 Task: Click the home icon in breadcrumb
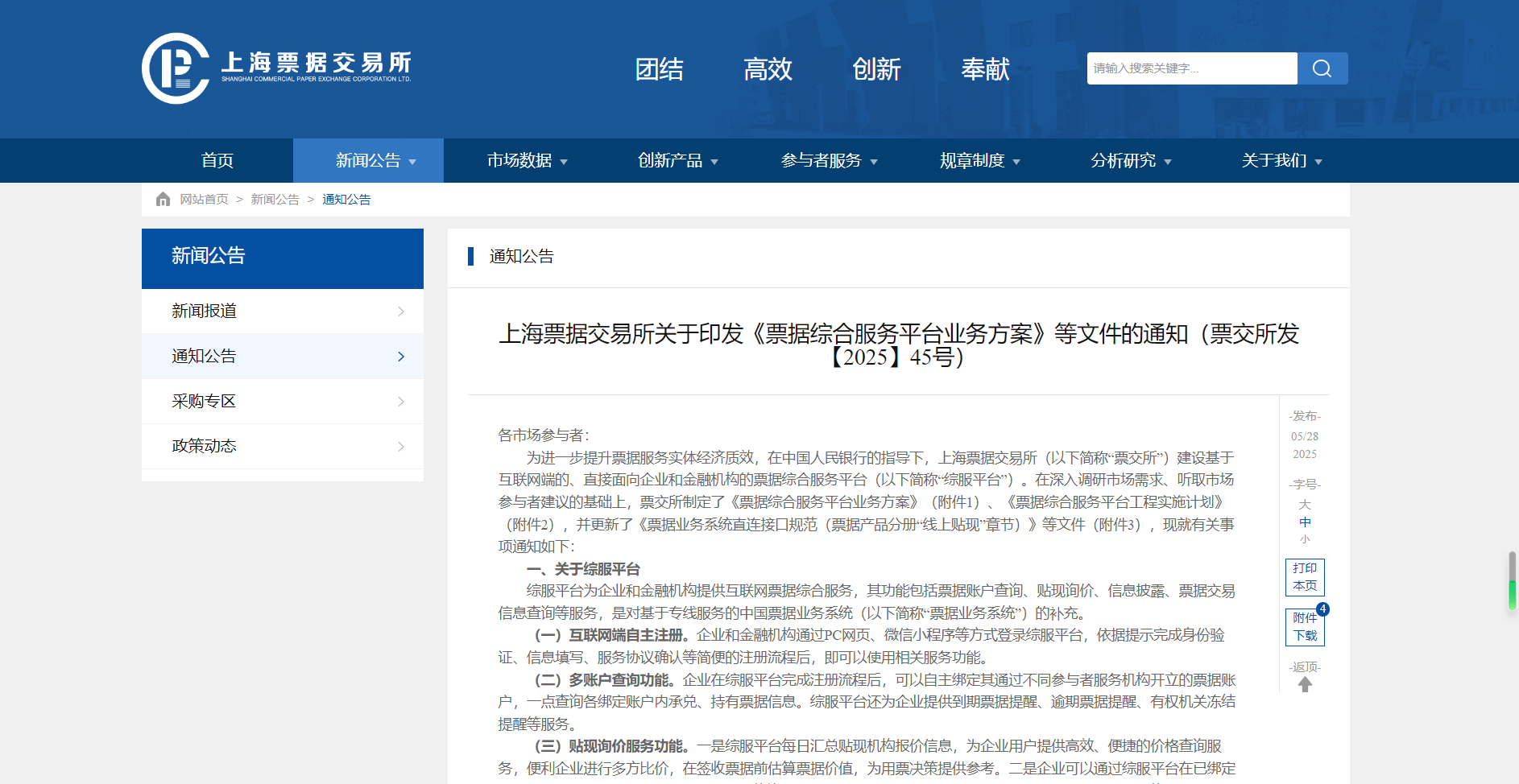(163, 199)
